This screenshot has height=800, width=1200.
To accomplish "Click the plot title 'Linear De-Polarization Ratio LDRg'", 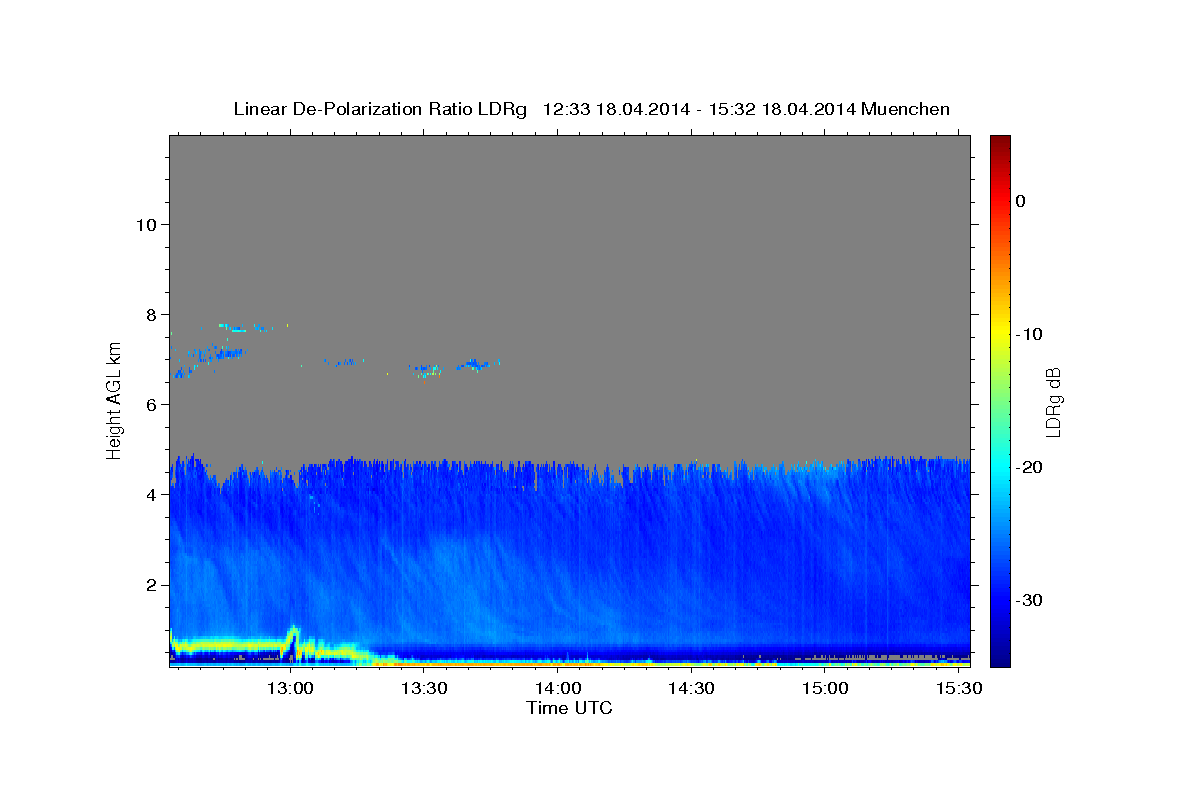I will (379, 109).
